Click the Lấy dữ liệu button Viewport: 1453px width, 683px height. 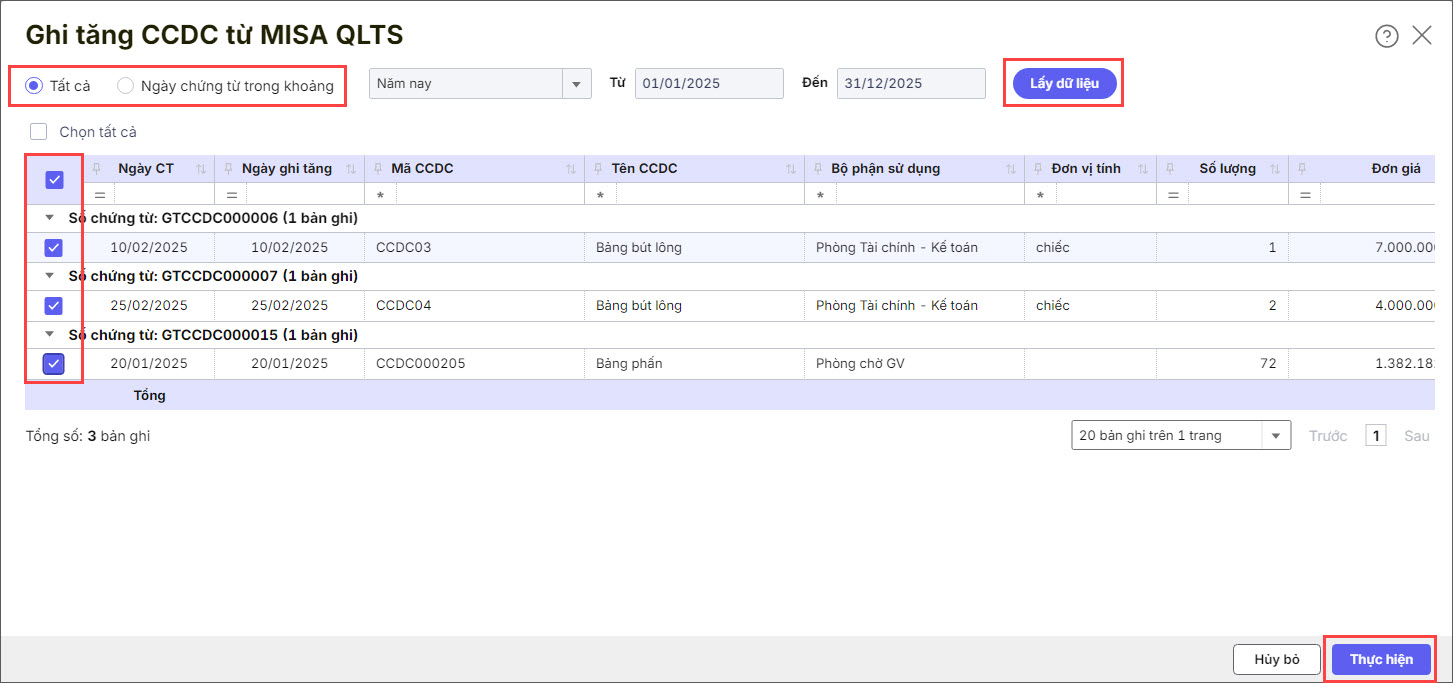click(x=1064, y=83)
